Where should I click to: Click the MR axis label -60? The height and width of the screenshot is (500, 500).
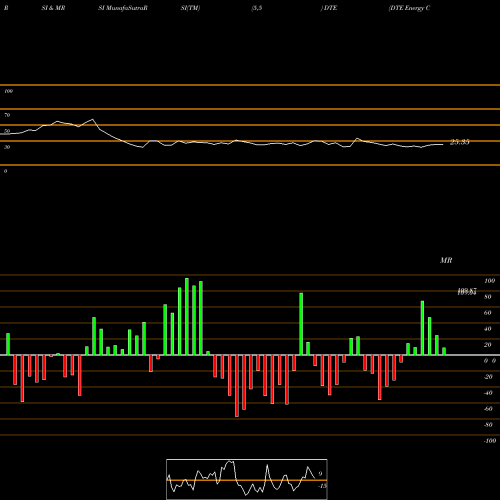[488, 409]
